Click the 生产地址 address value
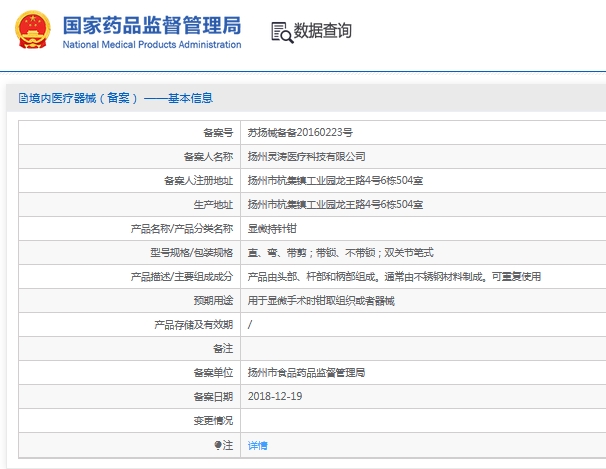Screen dimensions: 606x469 click(335, 204)
